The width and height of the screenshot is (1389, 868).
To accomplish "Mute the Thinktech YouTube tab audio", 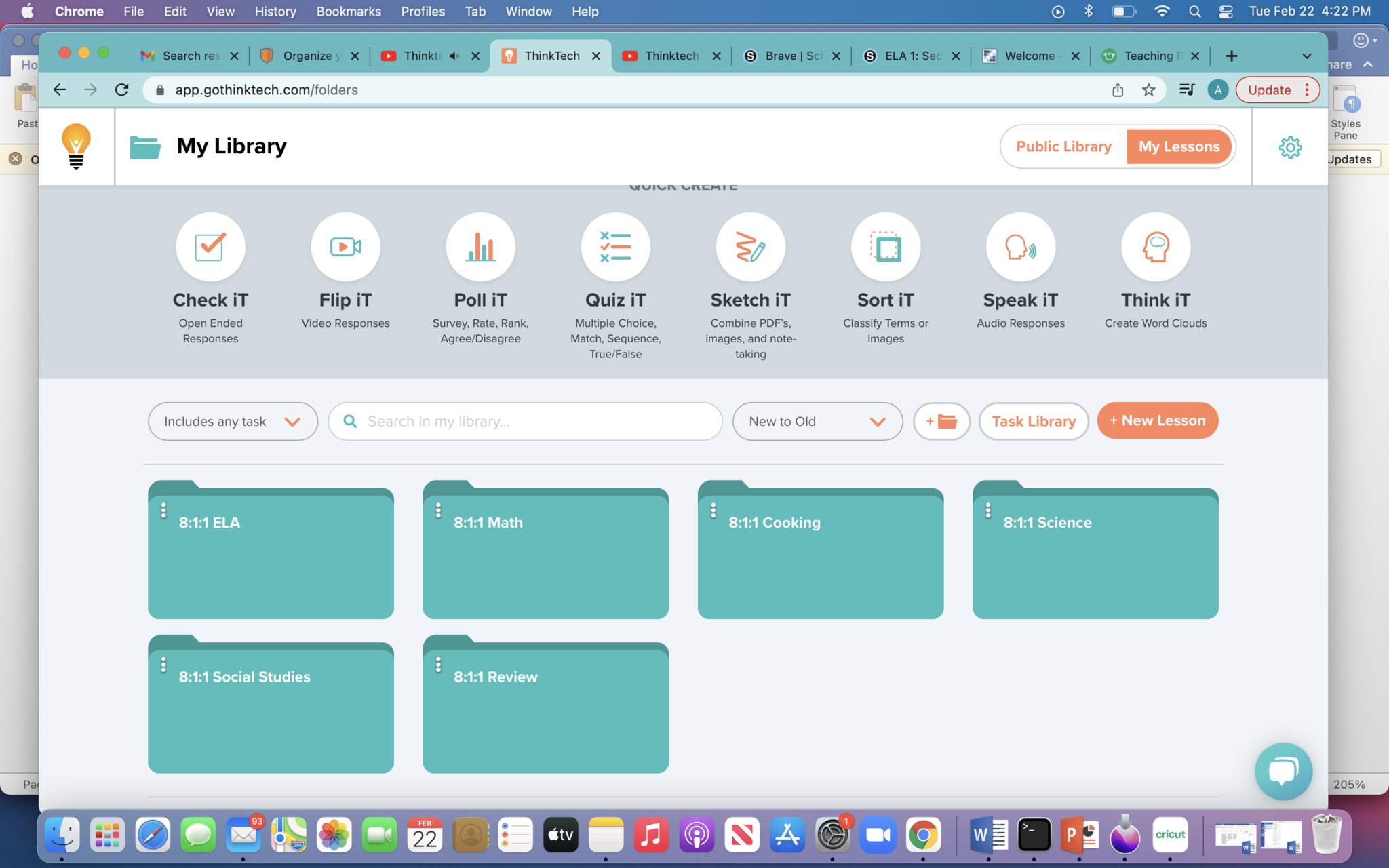I will [454, 56].
